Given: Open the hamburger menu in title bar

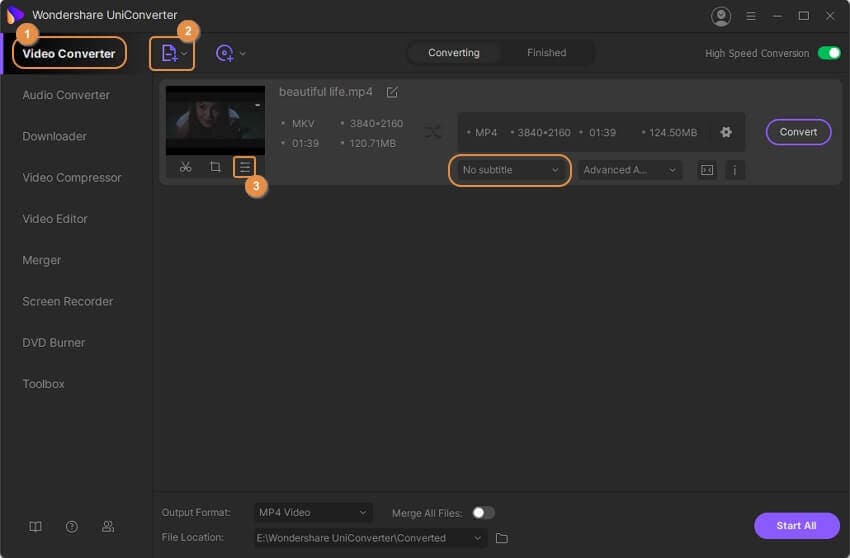Looking at the screenshot, I should pos(751,16).
